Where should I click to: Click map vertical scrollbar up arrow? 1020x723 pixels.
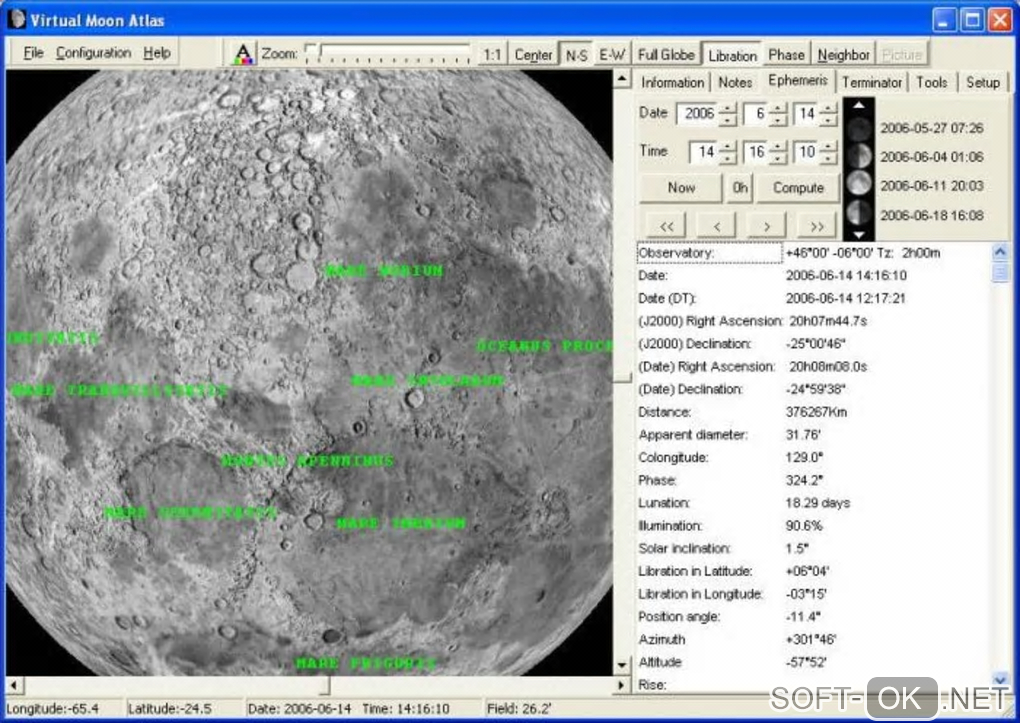[622, 79]
